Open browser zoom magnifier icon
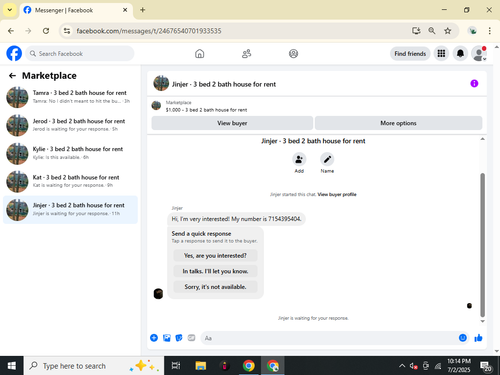The width and height of the screenshot is (500, 375). [x=432, y=31]
